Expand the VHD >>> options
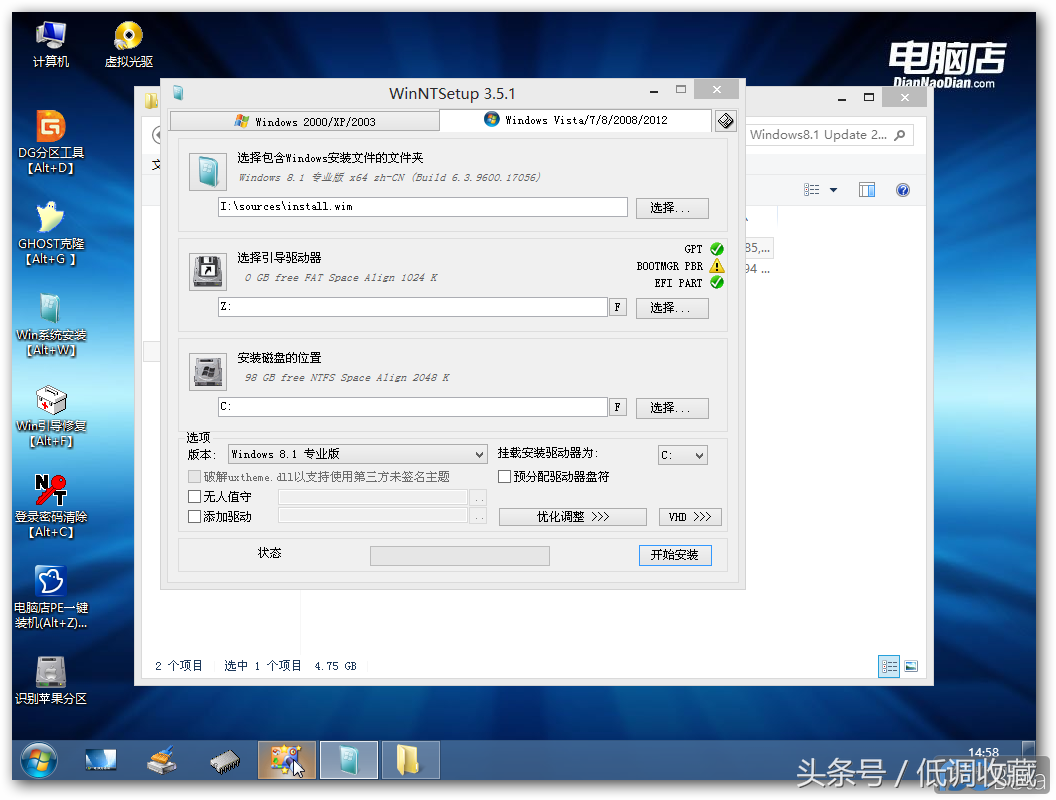This screenshot has width=1056, height=800. 690,516
